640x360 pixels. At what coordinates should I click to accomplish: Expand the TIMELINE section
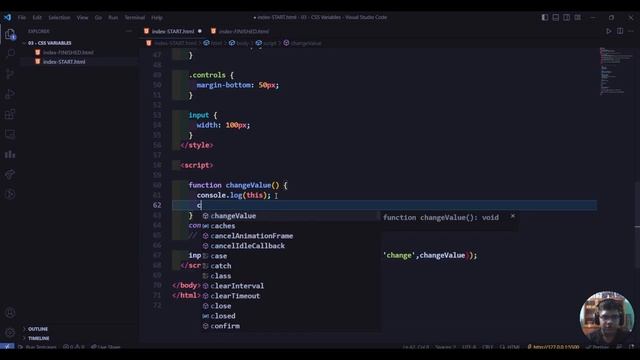[x=78, y=338]
